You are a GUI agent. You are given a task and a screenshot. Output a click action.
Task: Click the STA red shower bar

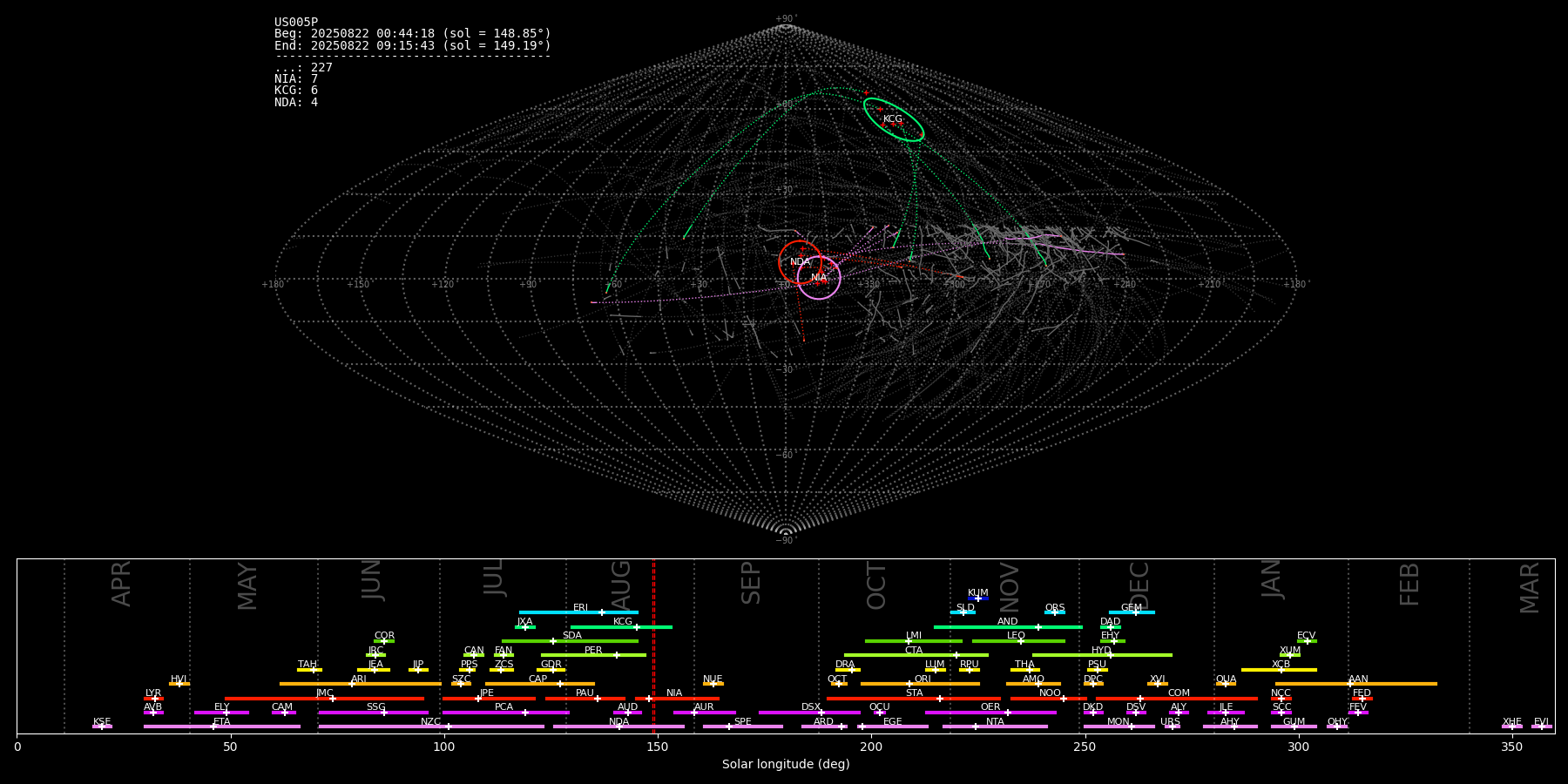914,698
